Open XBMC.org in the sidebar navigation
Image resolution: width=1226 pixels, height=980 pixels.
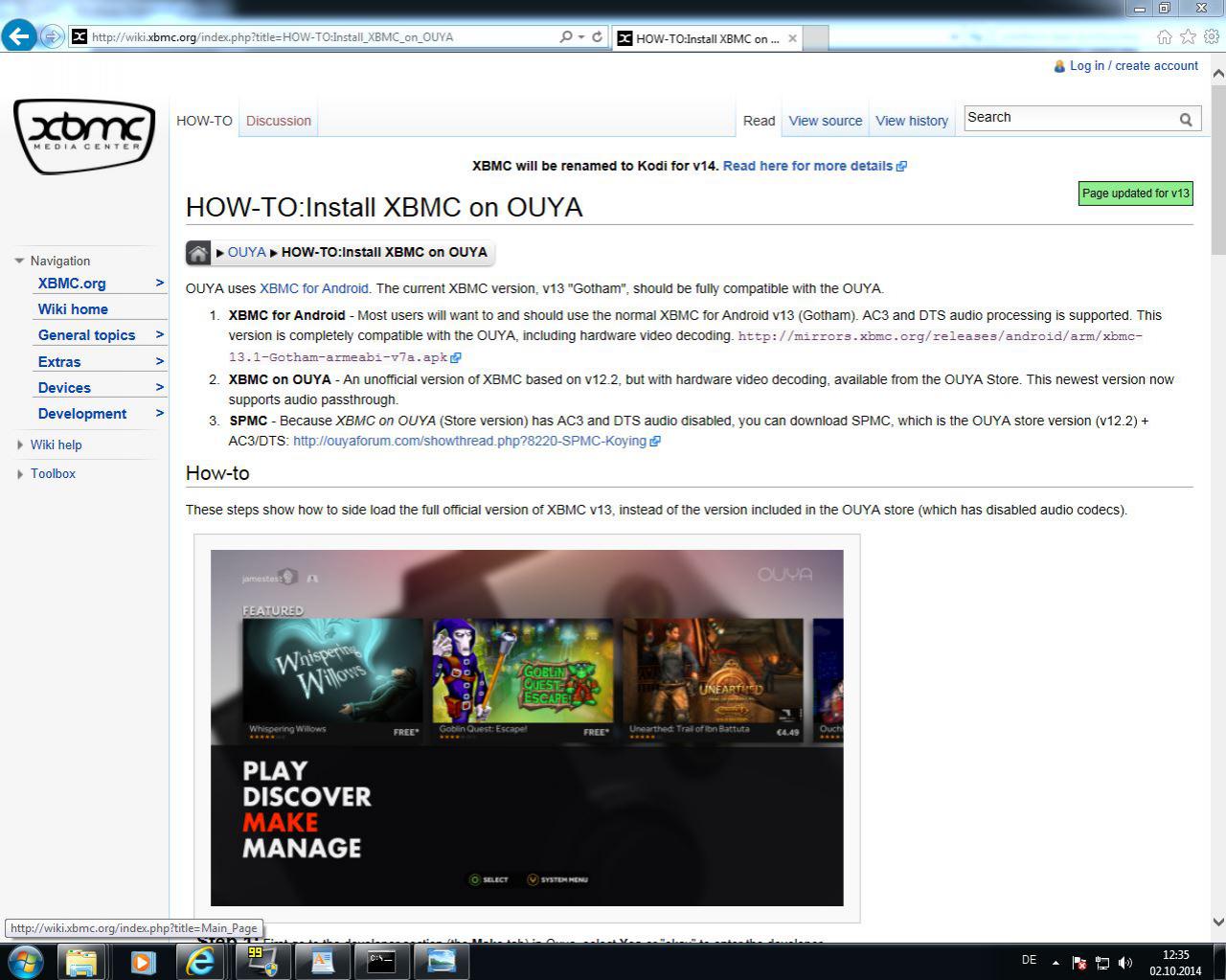pyautogui.click(x=72, y=284)
